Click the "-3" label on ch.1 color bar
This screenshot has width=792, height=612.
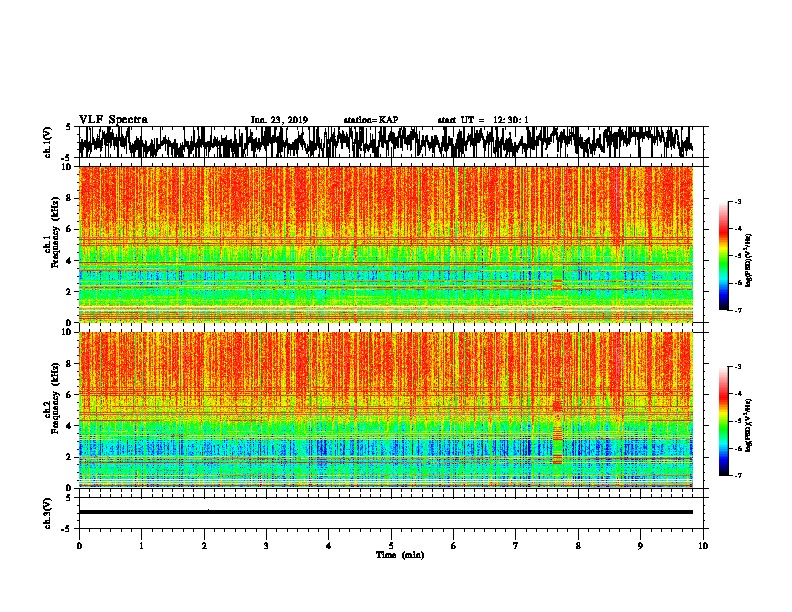click(738, 201)
